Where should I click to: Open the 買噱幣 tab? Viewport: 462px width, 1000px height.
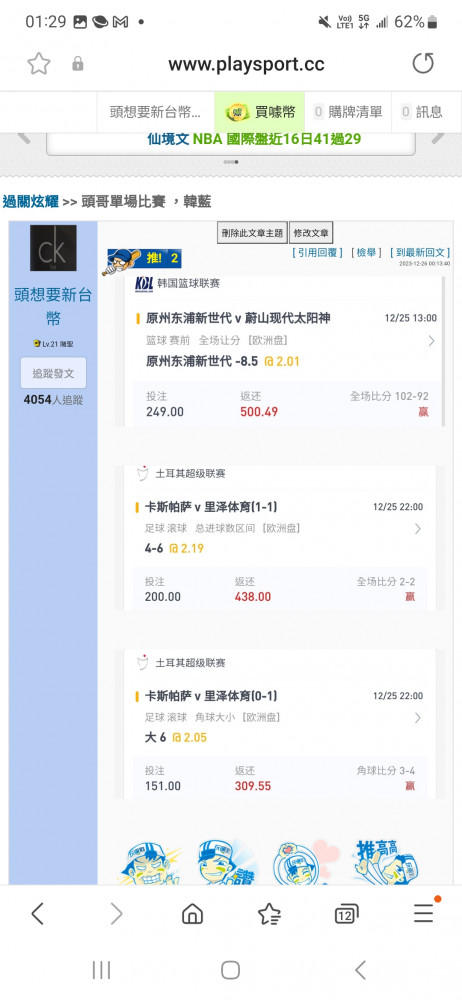[x=260, y=112]
